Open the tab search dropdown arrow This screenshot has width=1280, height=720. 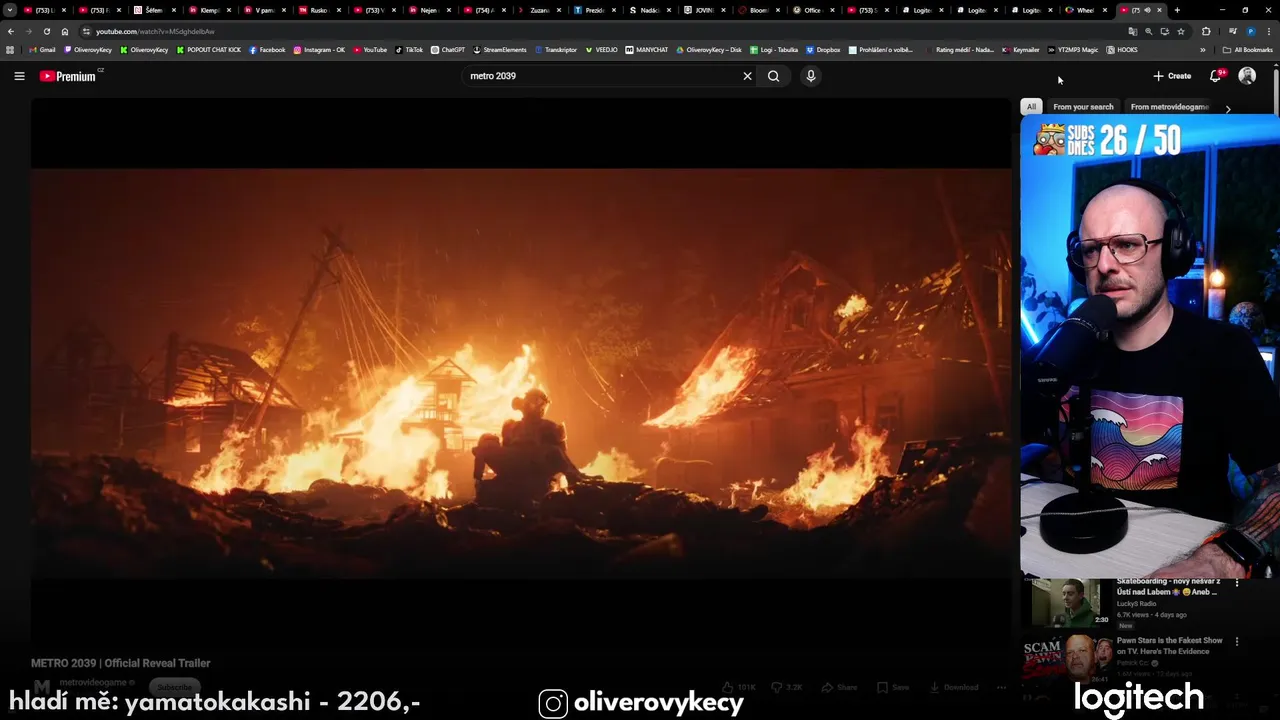10,10
